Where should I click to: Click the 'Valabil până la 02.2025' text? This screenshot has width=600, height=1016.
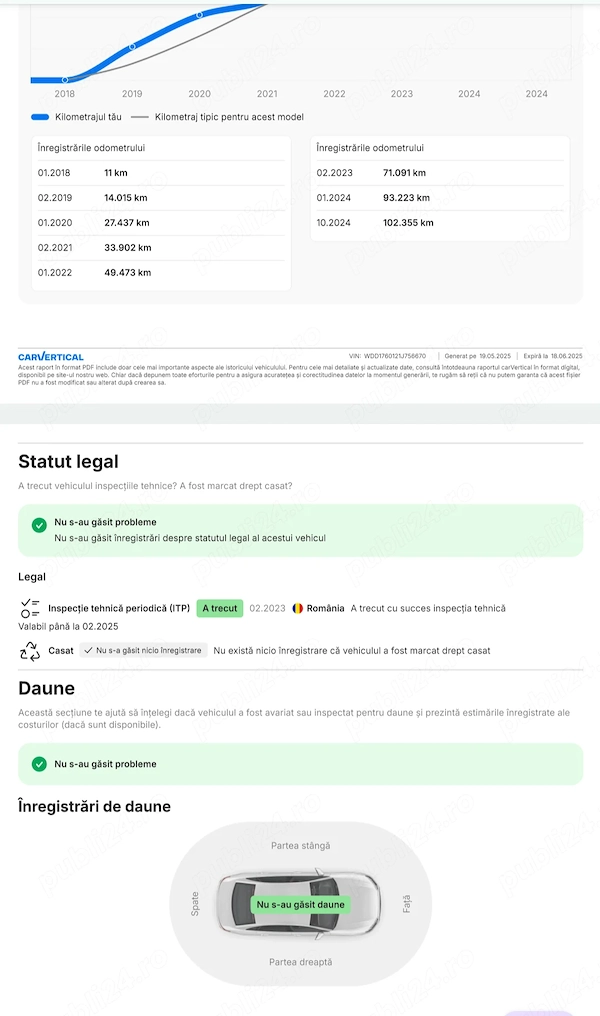(68, 627)
